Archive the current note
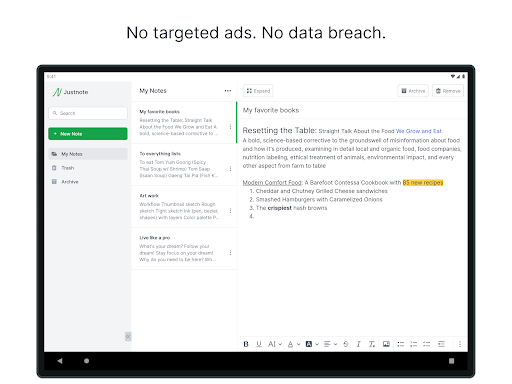Image resolution: width=512 pixels, height=384 pixels. 413,91
